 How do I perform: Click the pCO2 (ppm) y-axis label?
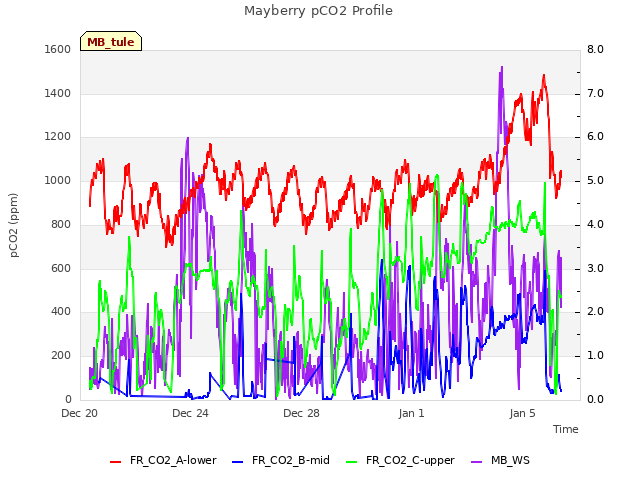pos(14,225)
